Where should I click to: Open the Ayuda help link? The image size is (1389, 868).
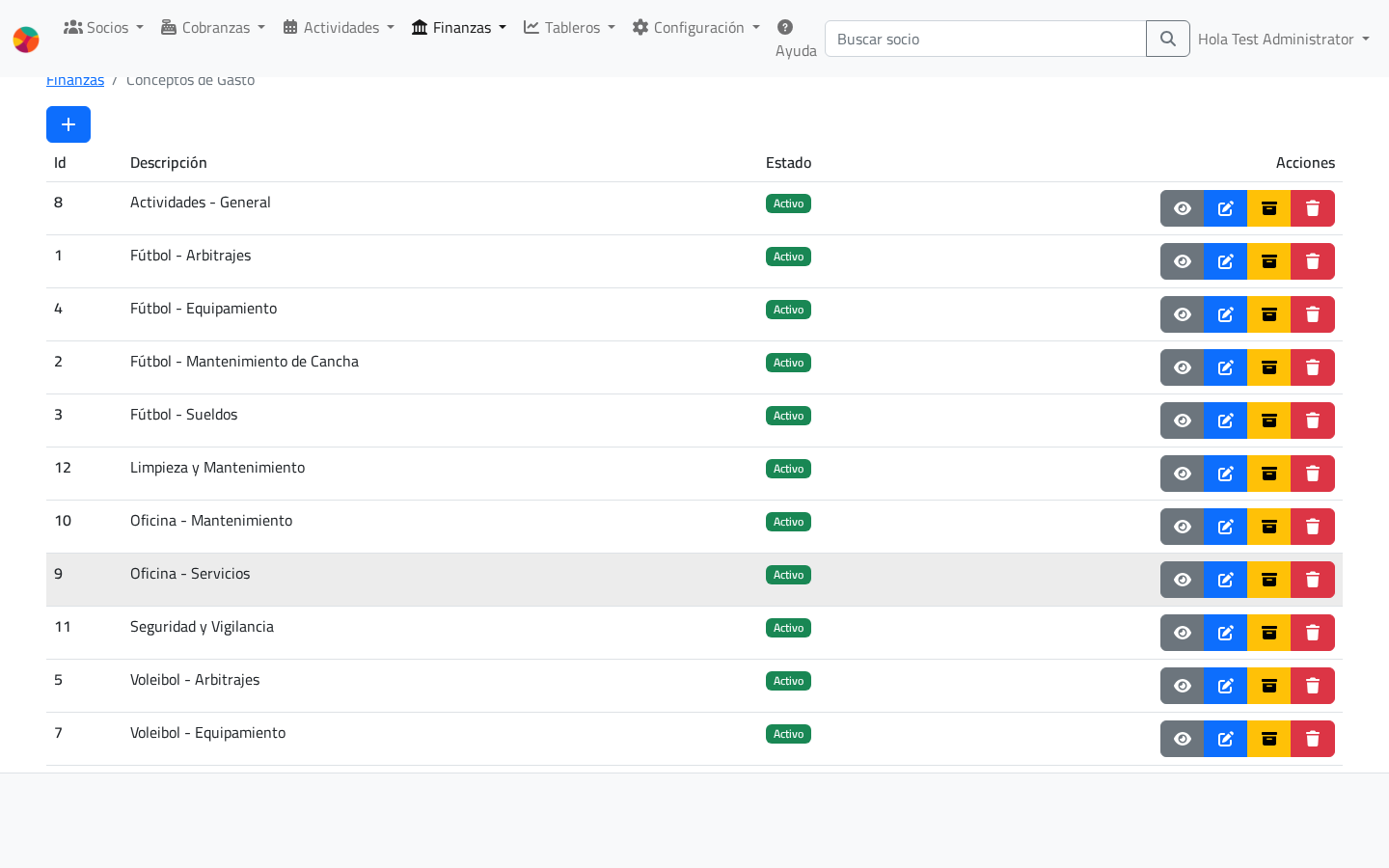[x=796, y=39]
